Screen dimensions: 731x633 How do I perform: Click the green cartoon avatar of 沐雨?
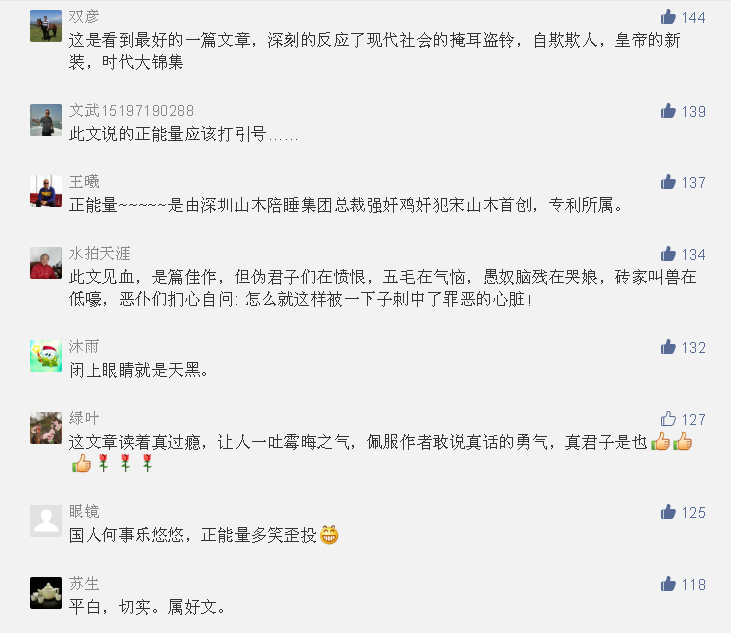pos(46,356)
